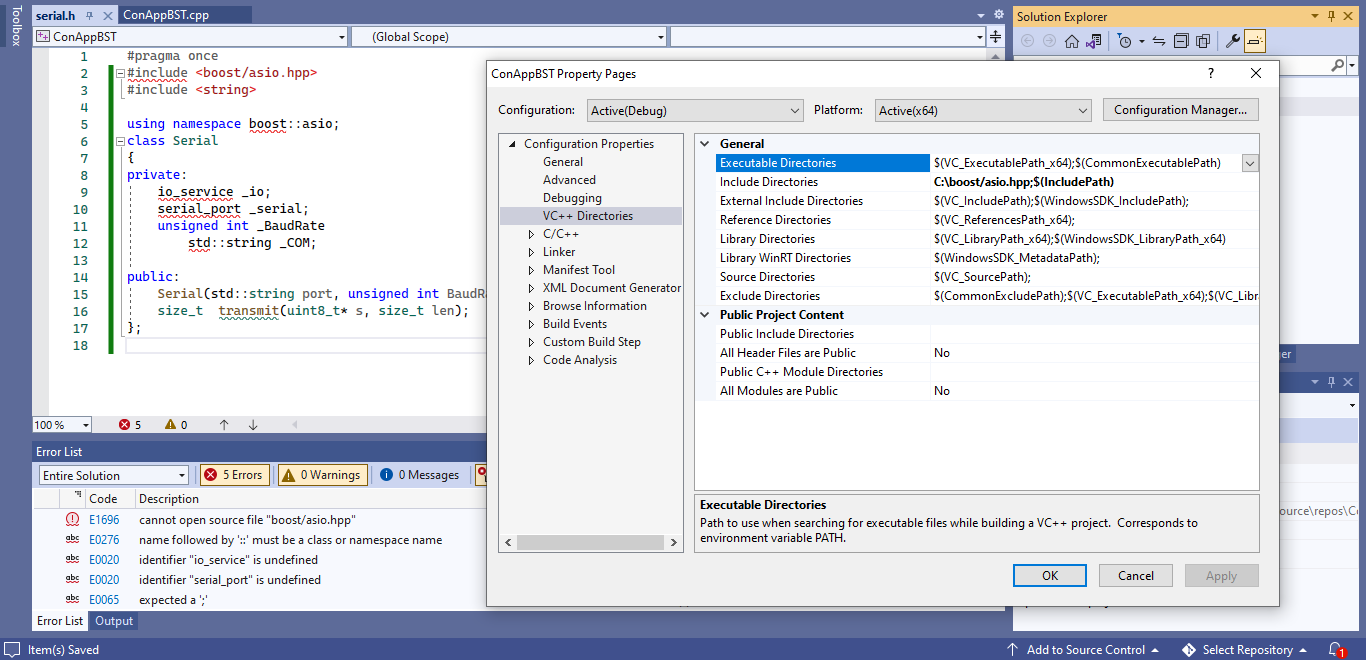Edit the Include Directories value field
Image resolution: width=1366 pixels, height=660 pixels.
click(1094, 182)
